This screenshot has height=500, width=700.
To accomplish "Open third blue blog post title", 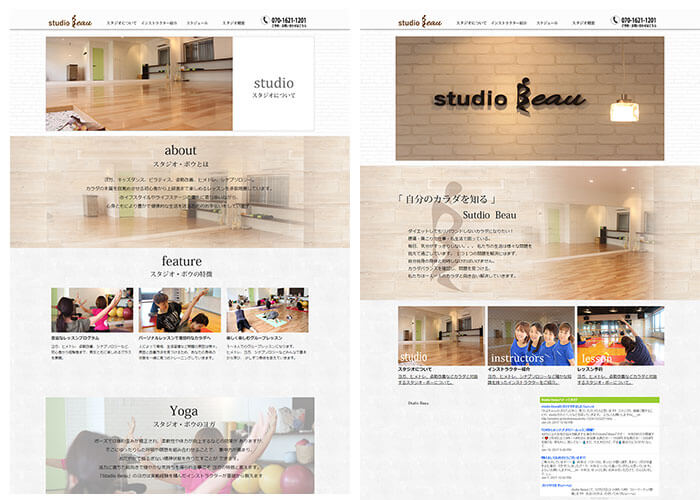I will click(x=563, y=458).
